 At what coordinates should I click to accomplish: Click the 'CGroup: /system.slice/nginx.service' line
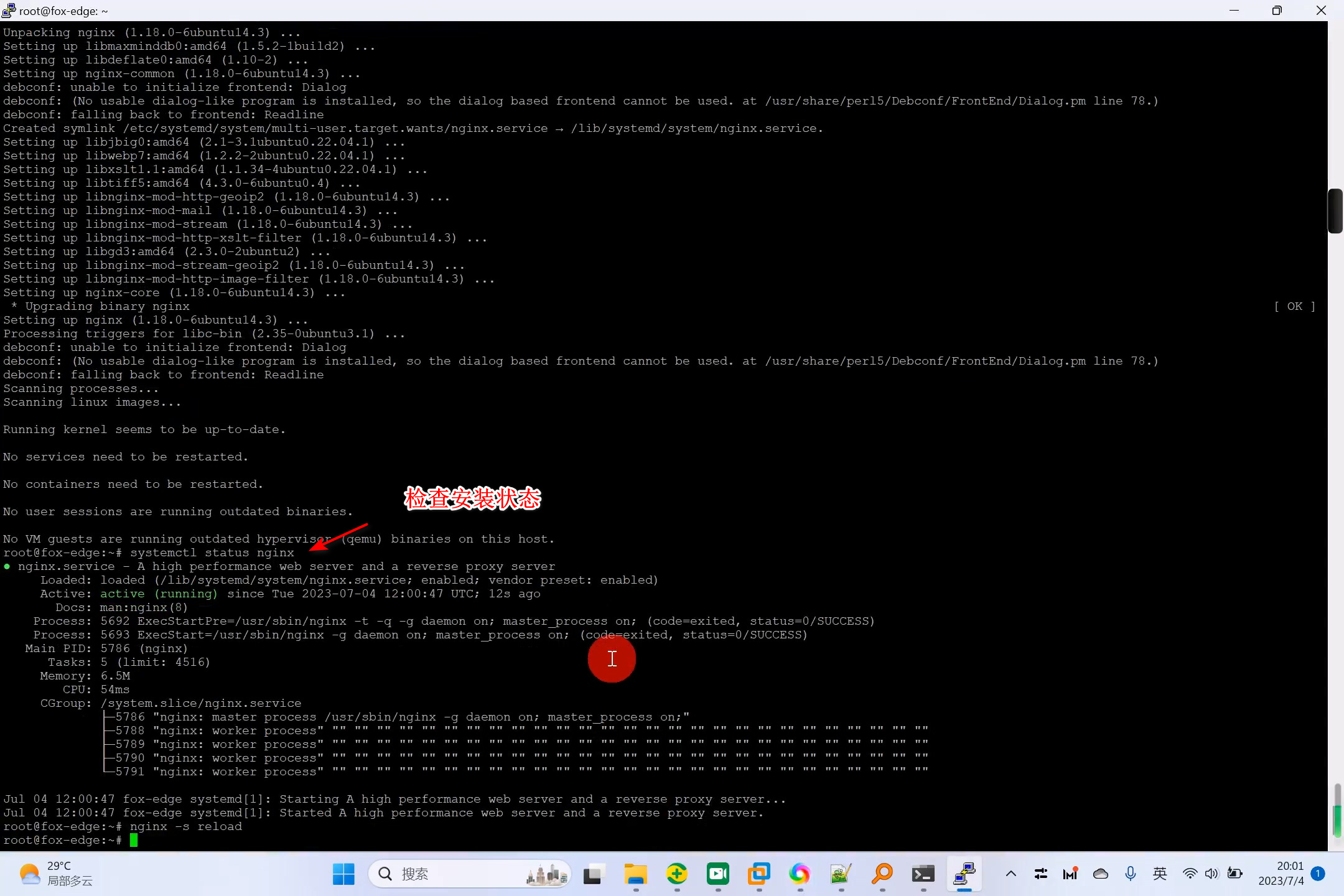171,703
